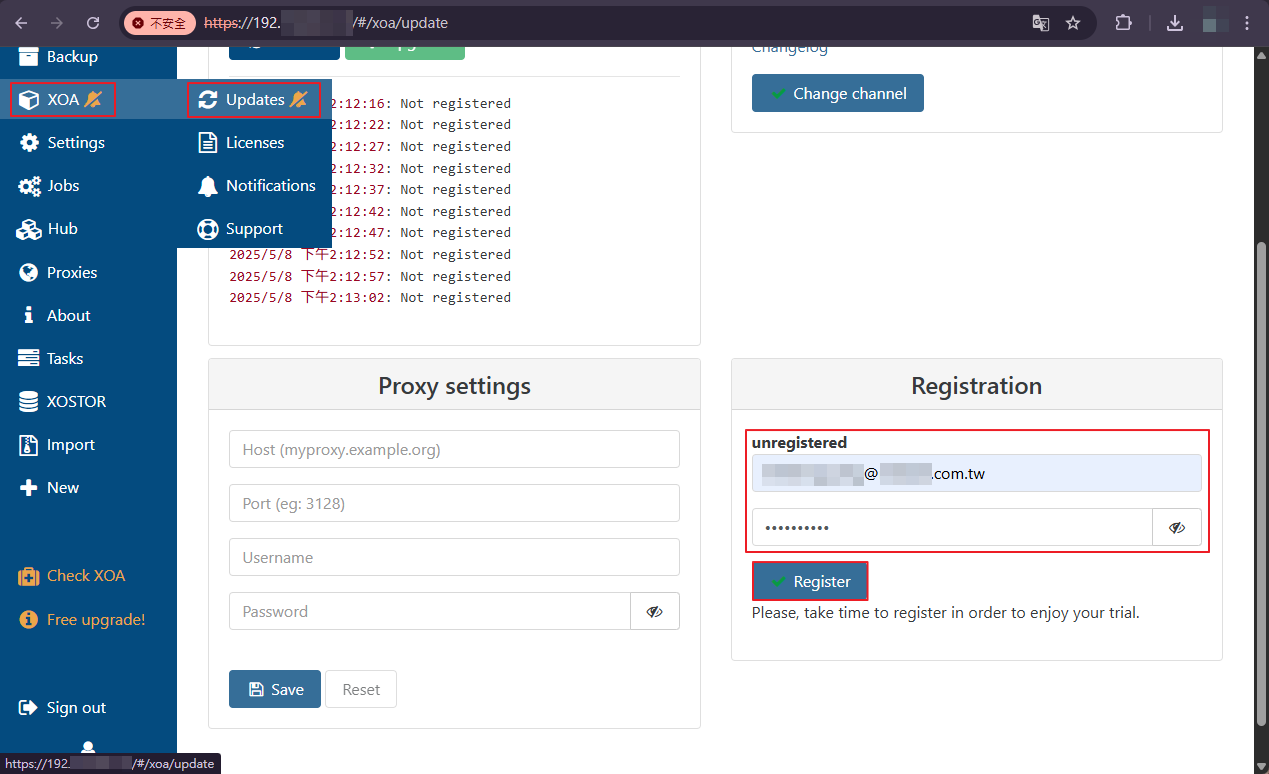This screenshot has height=774, width=1269.
Task: Open the Notifications submenu entry
Action: pyautogui.click(x=255, y=185)
